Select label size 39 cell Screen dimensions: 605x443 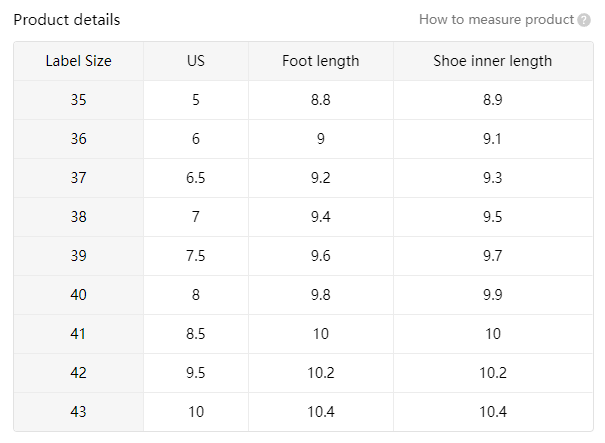coord(79,256)
